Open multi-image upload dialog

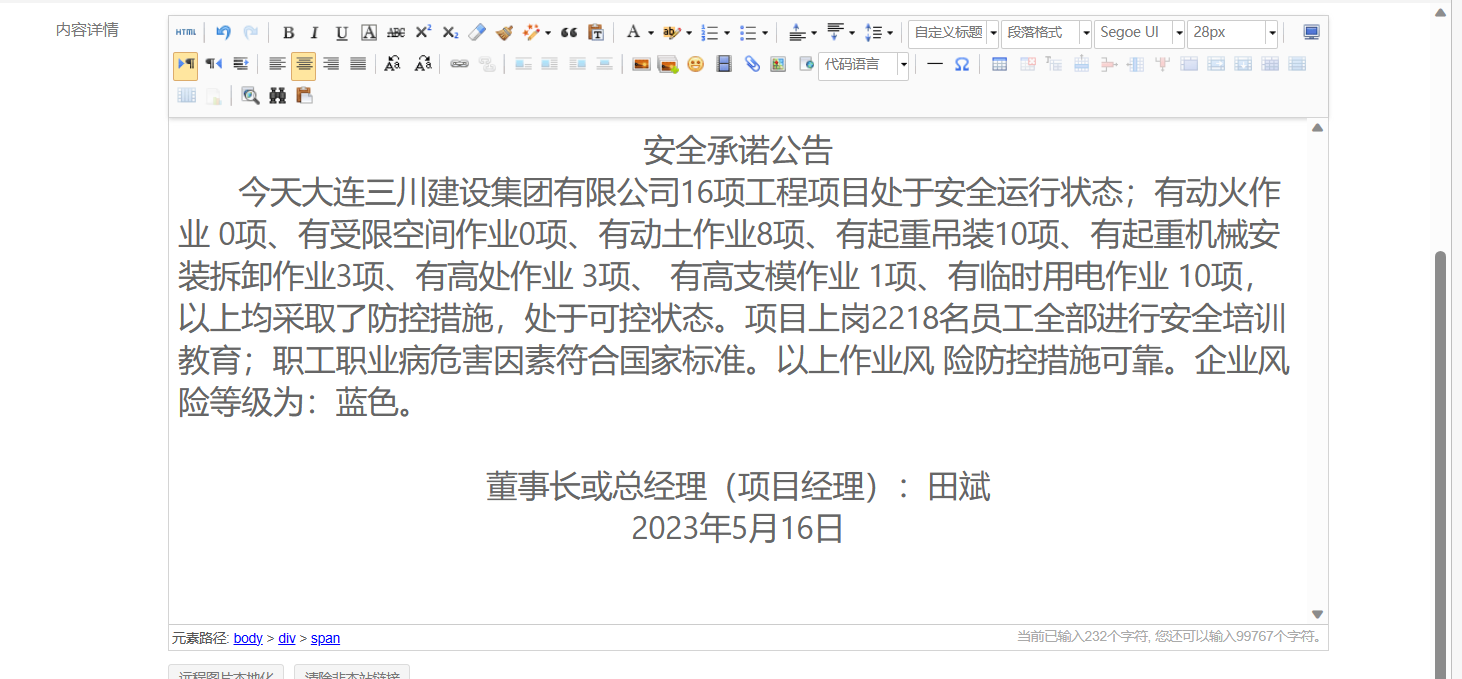pos(668,64)
